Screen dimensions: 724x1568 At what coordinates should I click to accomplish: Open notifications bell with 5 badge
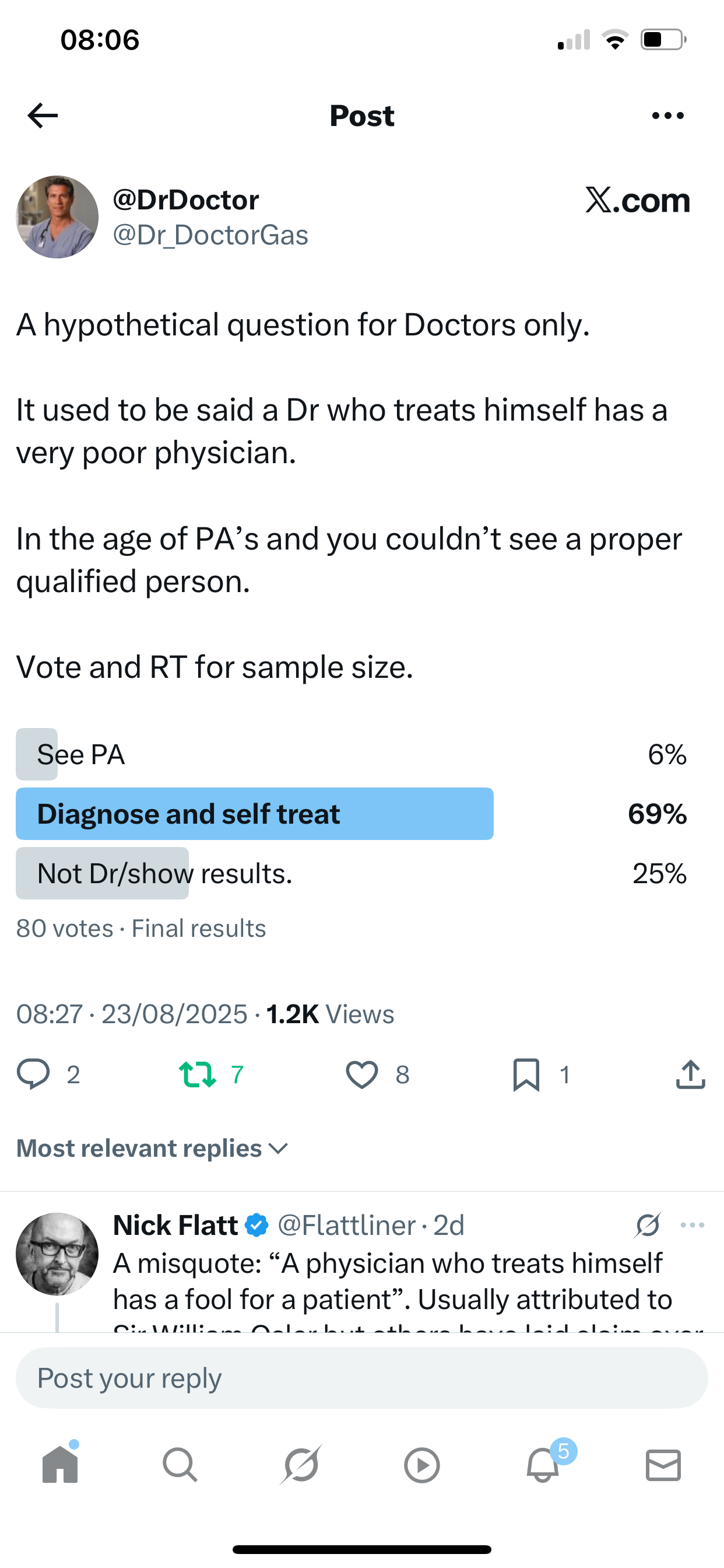point(543,1465)
